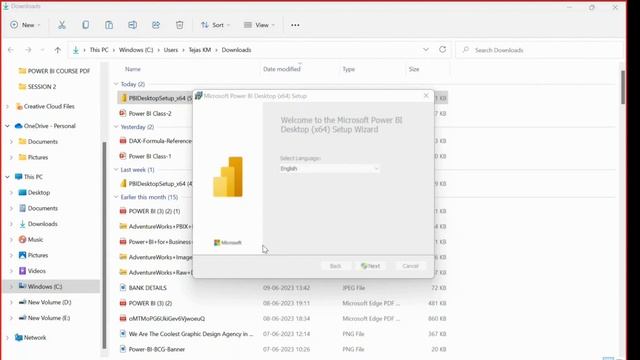This screenshot has height=360, width=640.
Task: Click PBIDesktopSetup_x64 file icon under Today
Action: tap(123, 98)
